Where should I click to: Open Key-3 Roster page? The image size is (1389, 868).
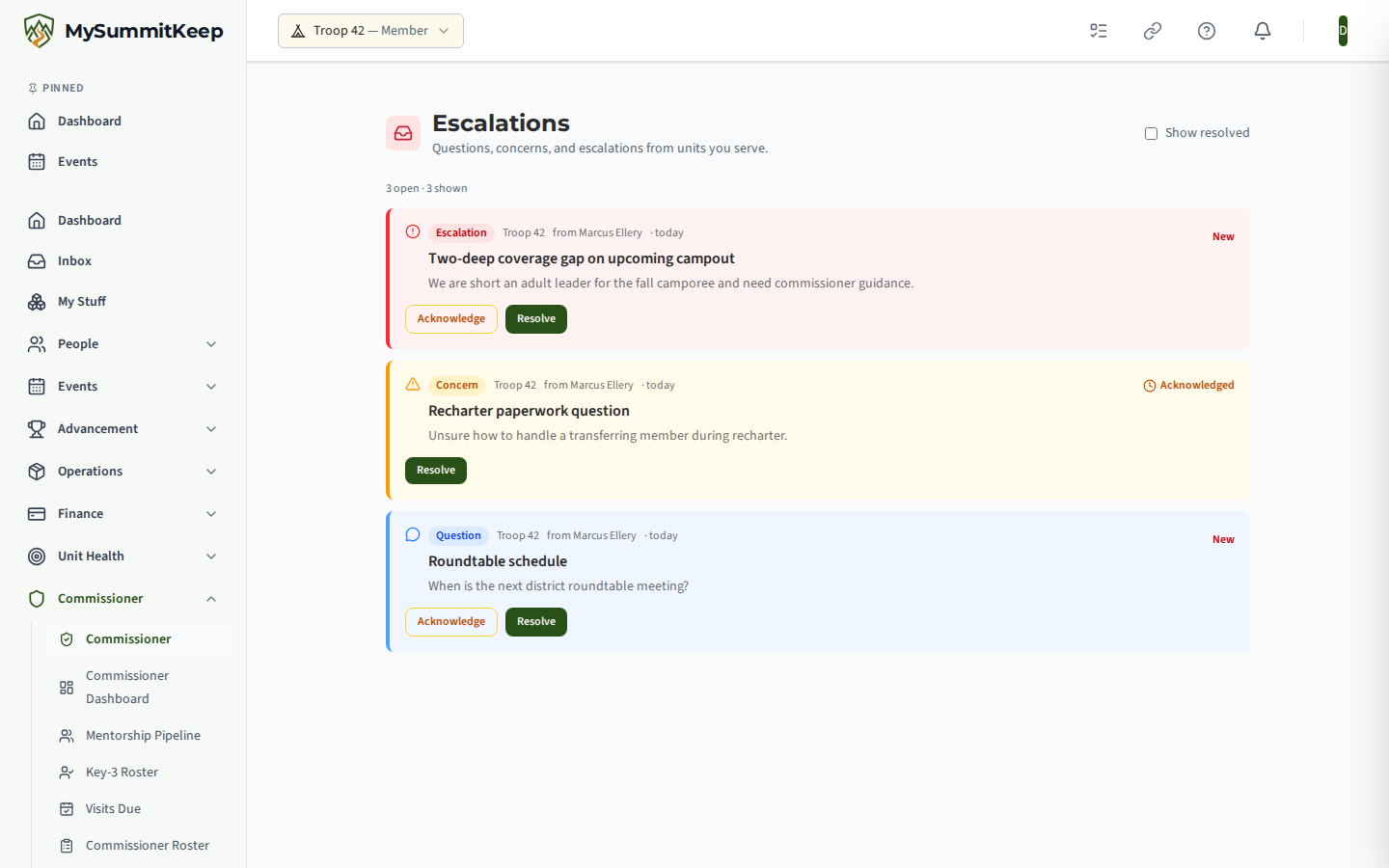(x=139, y=773)
